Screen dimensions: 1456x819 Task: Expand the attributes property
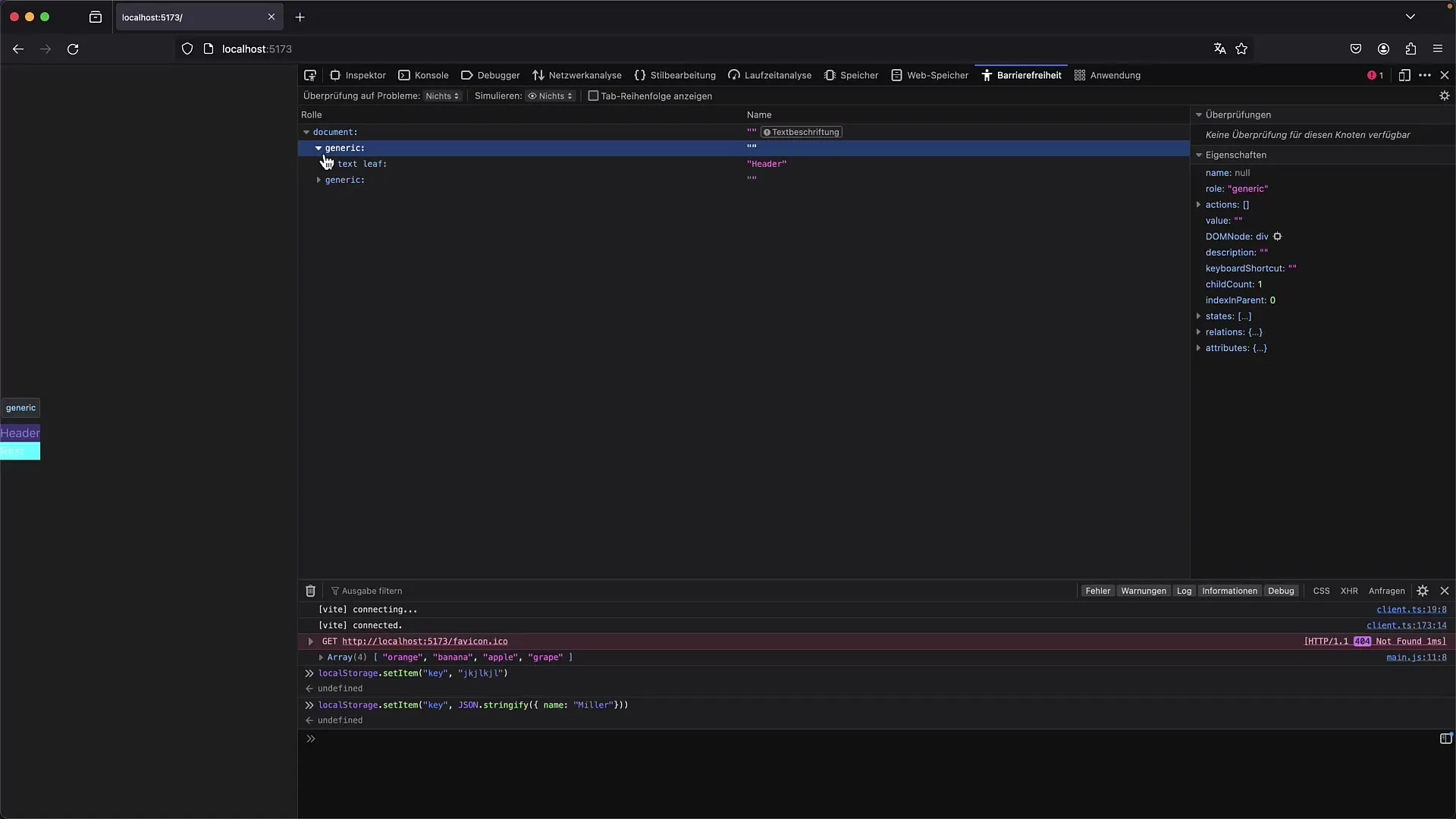1199,348
